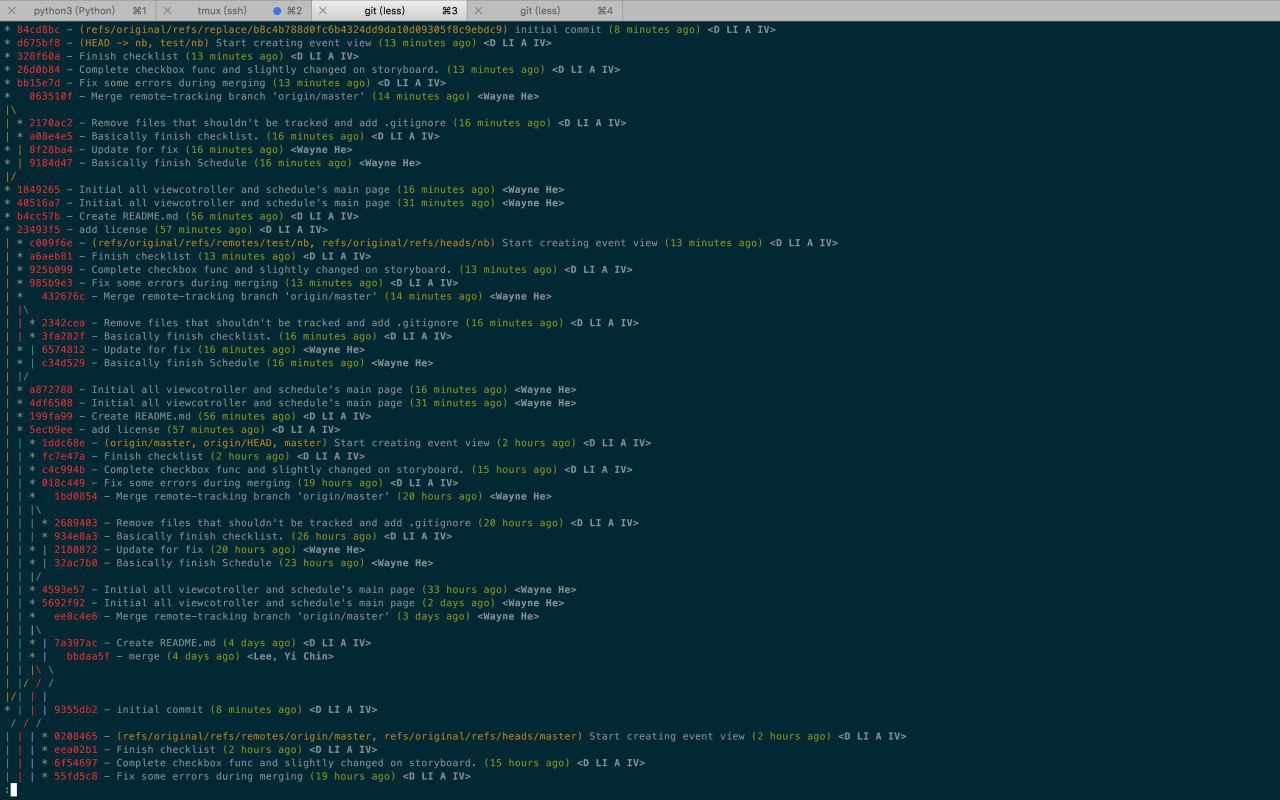Click the less prompt cursor at the bottom
Image resolution: width=1280 pixels, height=800 pixels.
click(13, 790)
